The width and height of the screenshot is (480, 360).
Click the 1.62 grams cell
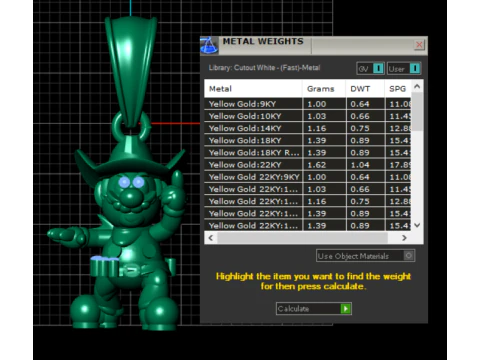pyautogui.click(x=324, y=165)
